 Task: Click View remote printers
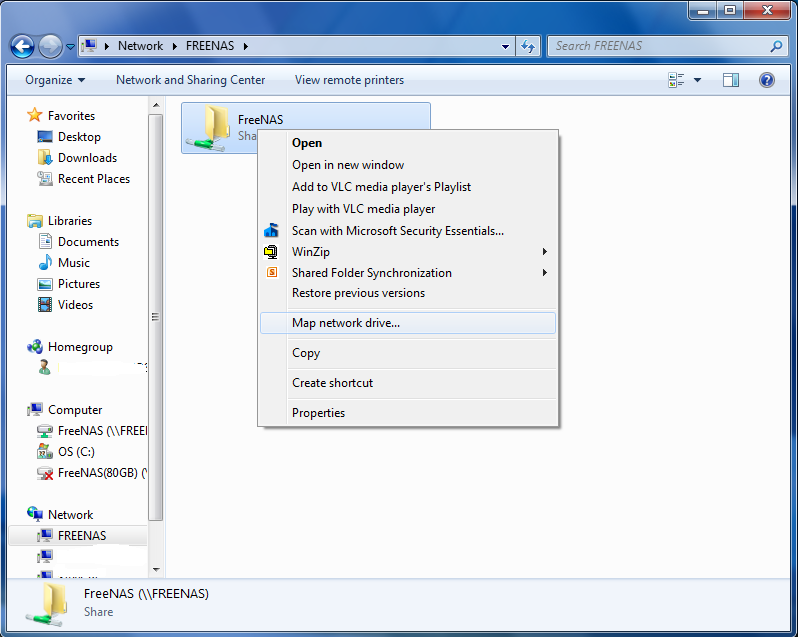tap(349, 80)
